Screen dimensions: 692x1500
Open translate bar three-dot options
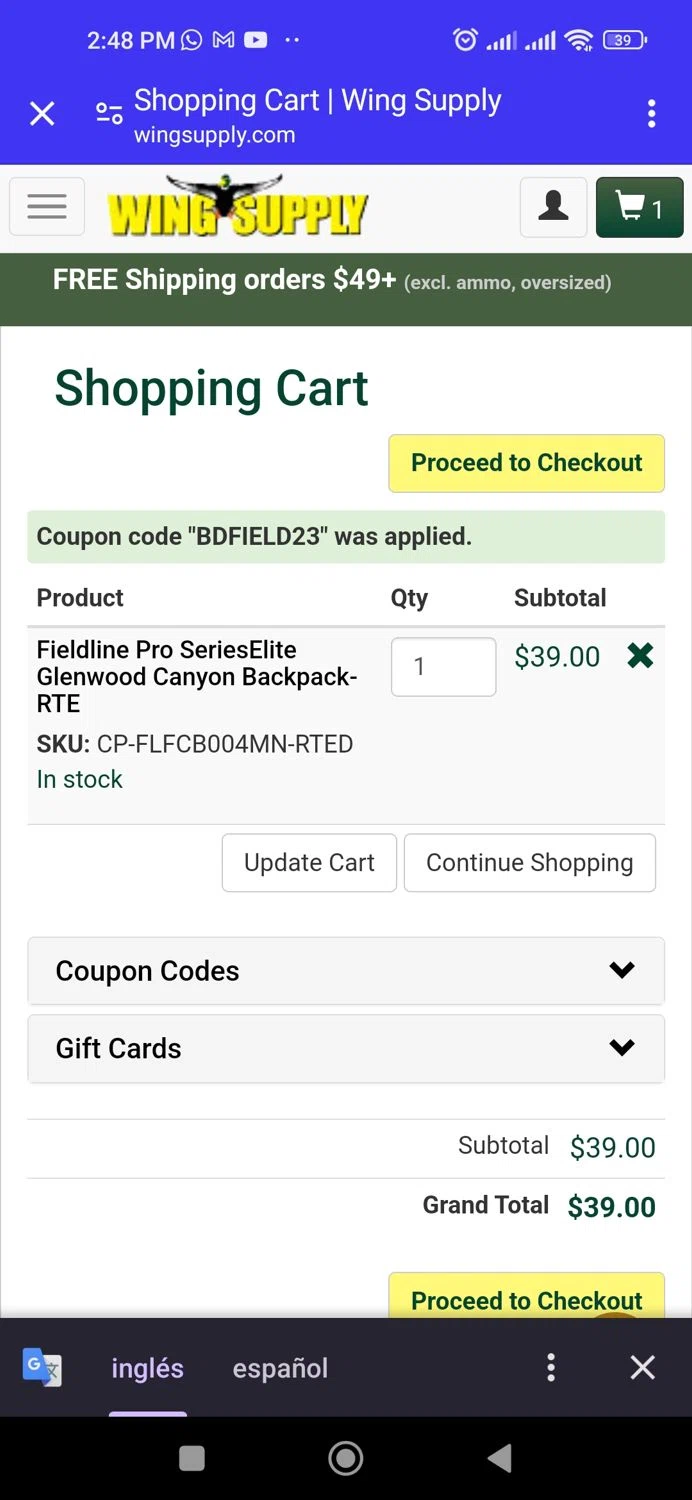click(551, 1367)
